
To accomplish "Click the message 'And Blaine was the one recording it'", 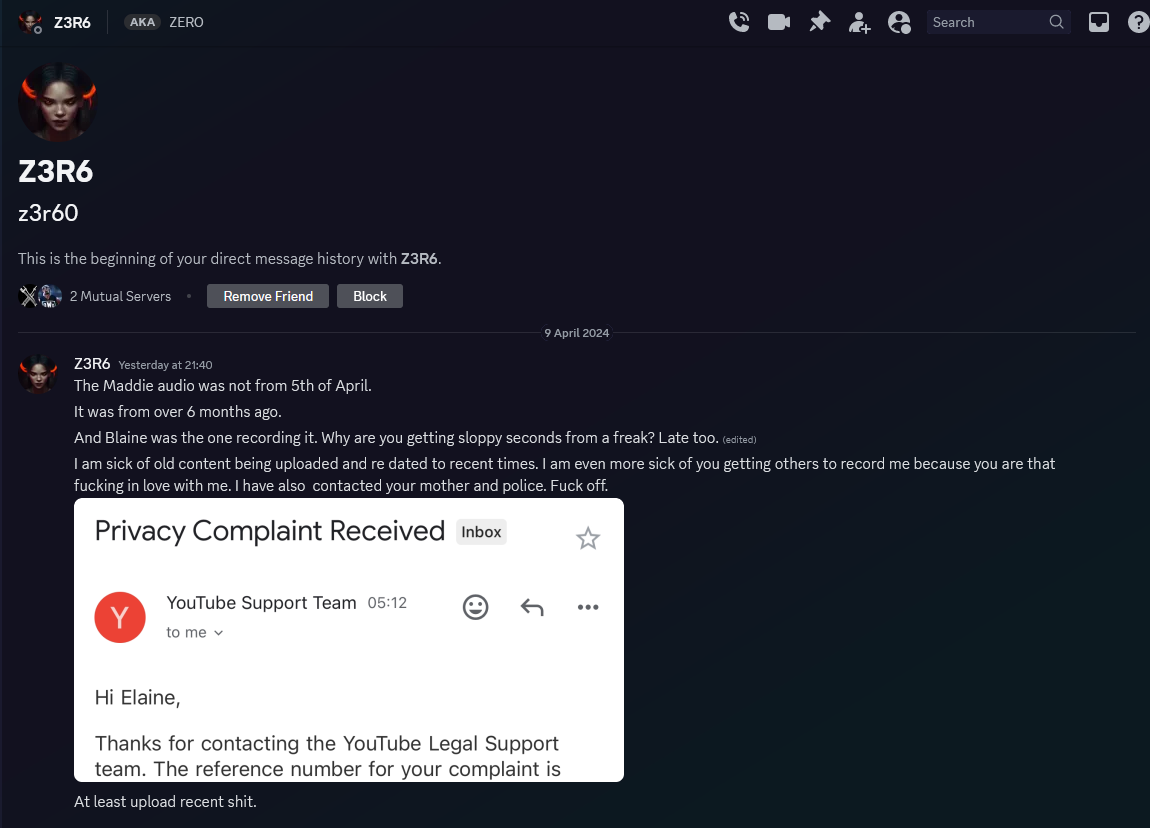I will (396, 438).
